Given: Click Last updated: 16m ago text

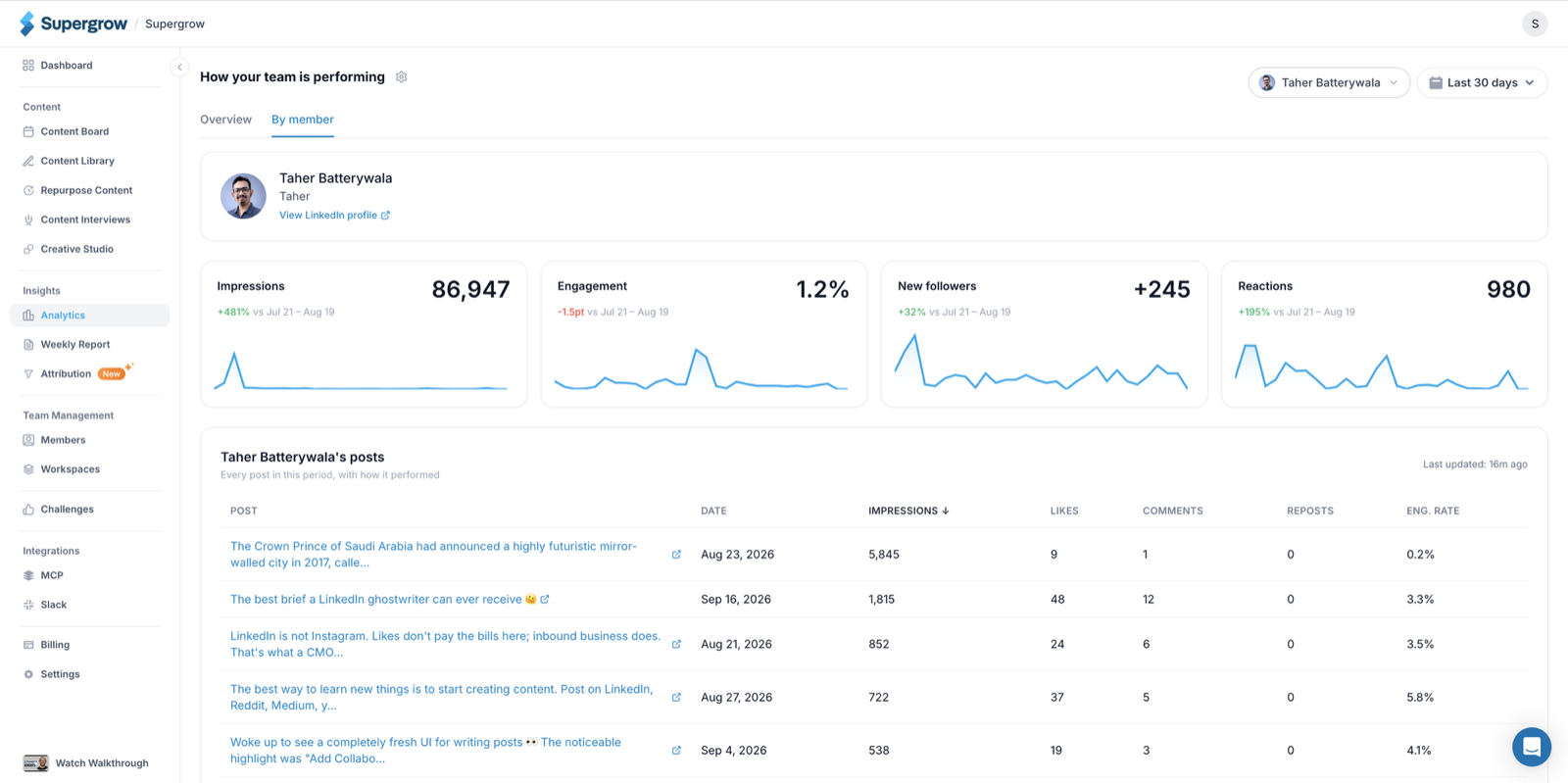Looking at the screenshot, I should pos(1475,465).
